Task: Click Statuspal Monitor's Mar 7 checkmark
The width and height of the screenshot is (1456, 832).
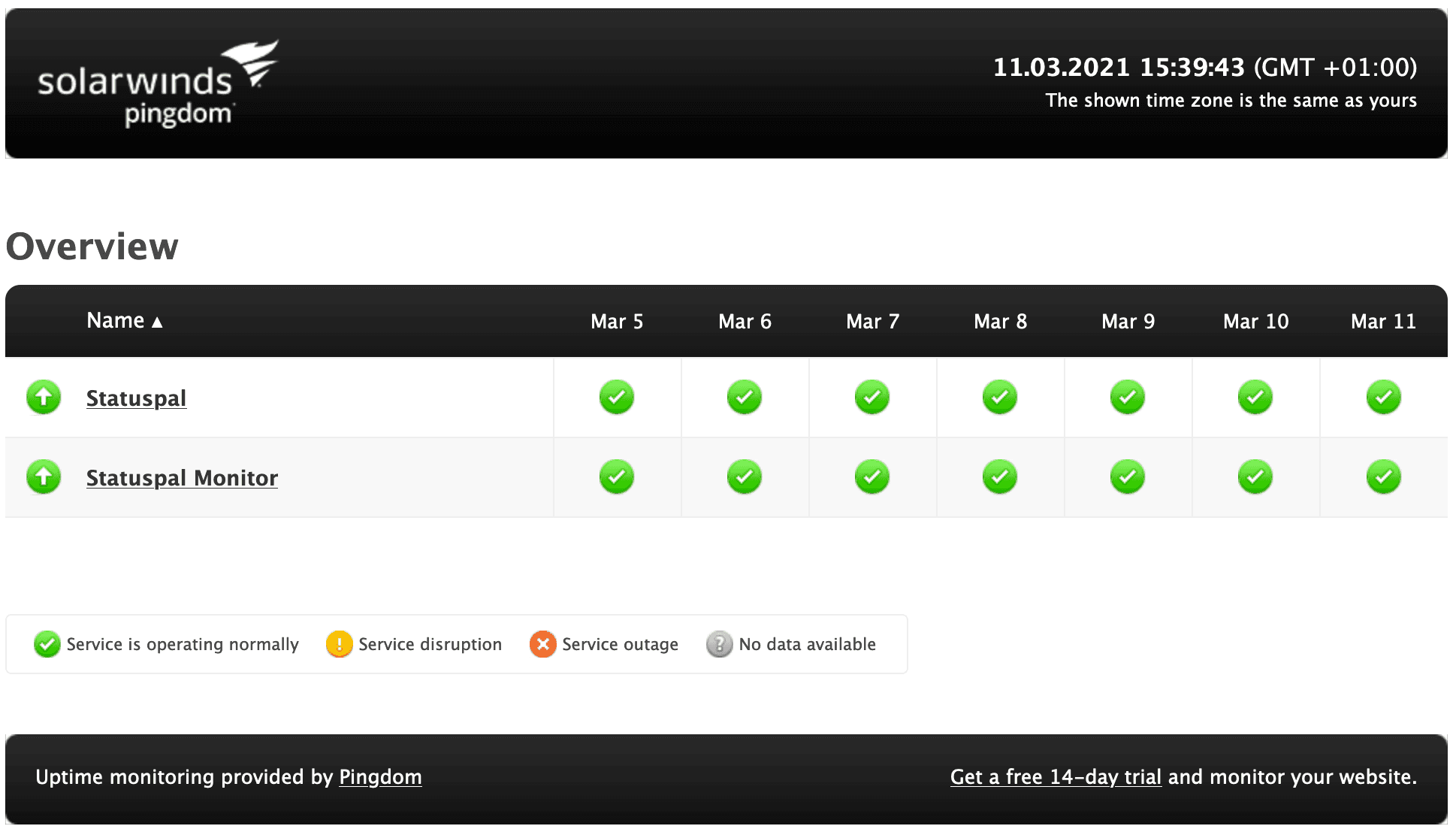Action: point(872,477)
